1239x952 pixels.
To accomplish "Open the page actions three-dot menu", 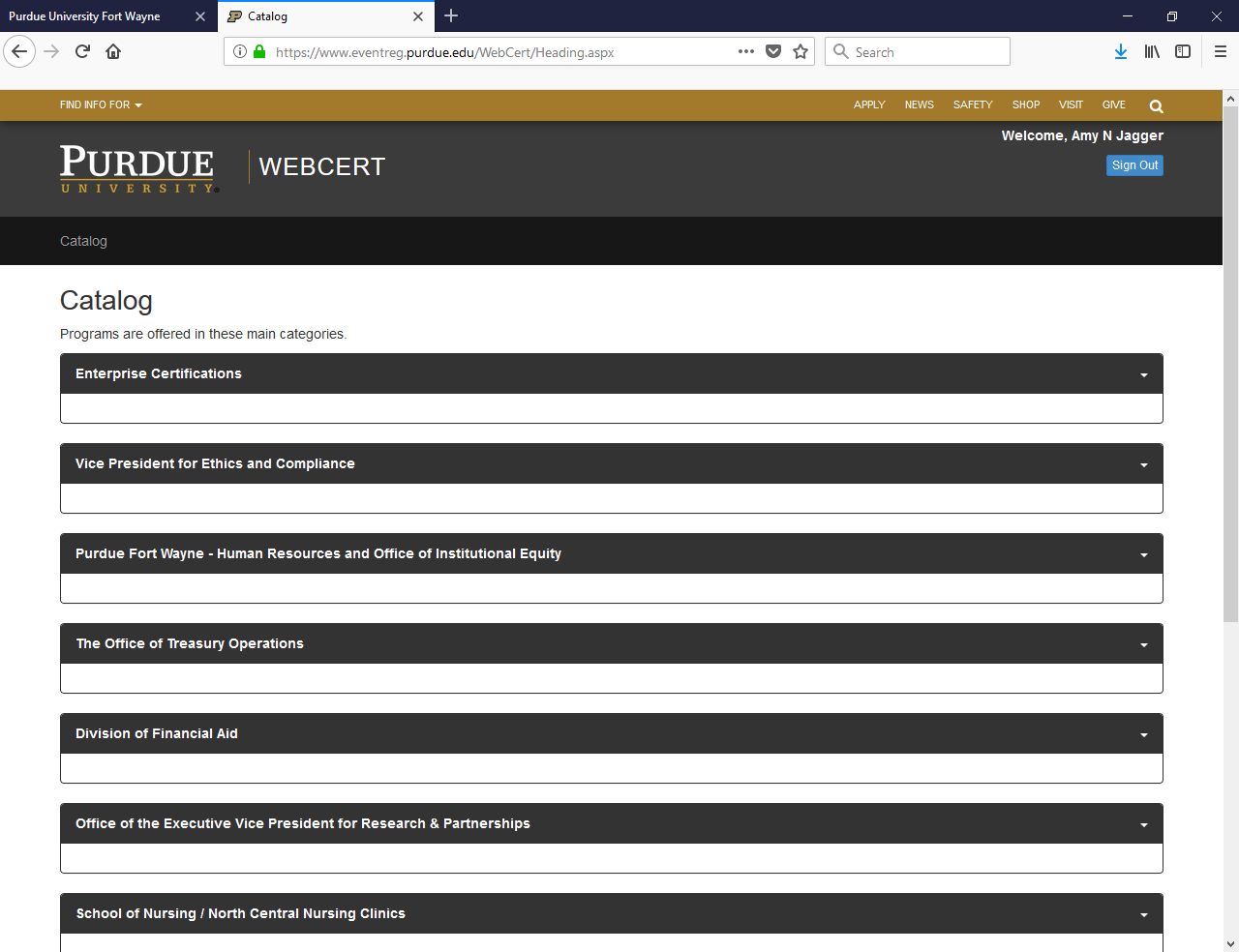I will click(x=746, y=51).
